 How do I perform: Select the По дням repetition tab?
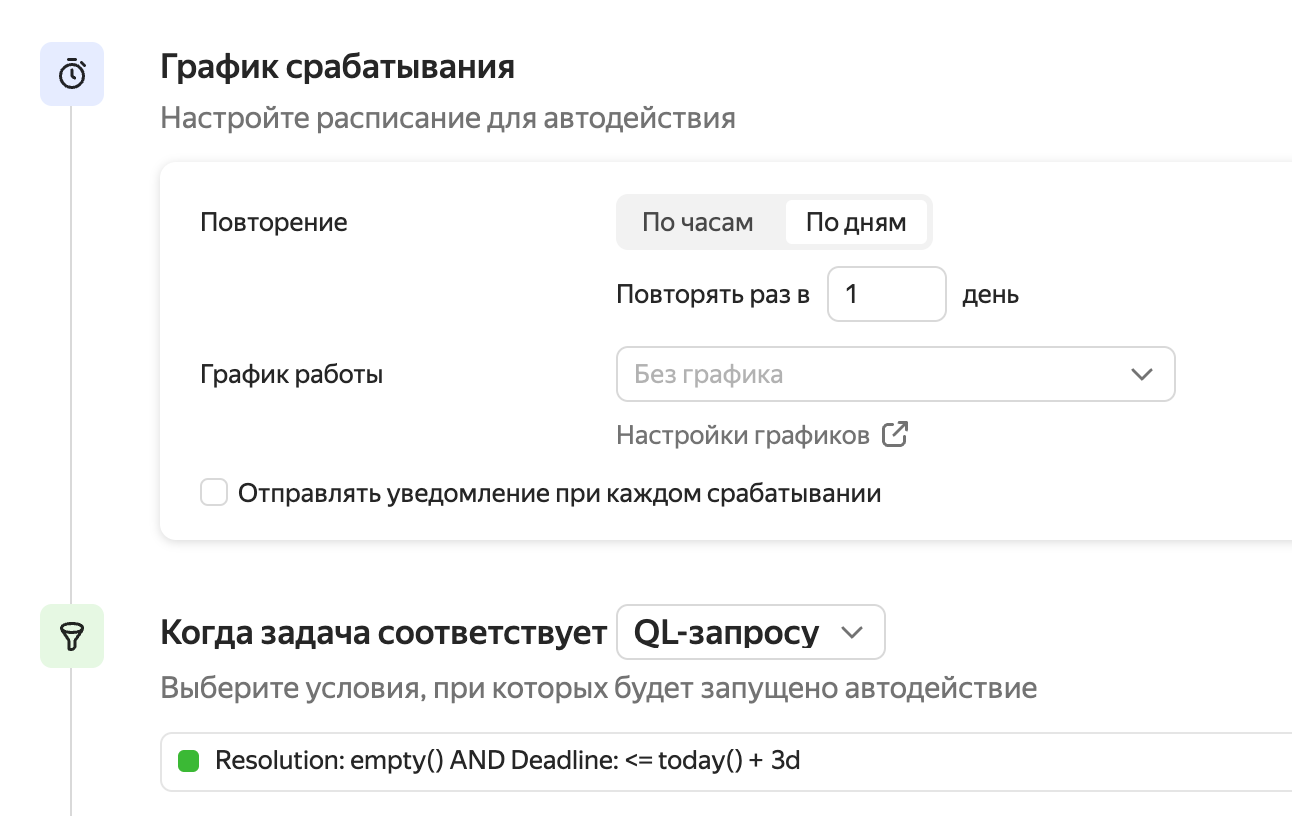(x=856, y=222)
